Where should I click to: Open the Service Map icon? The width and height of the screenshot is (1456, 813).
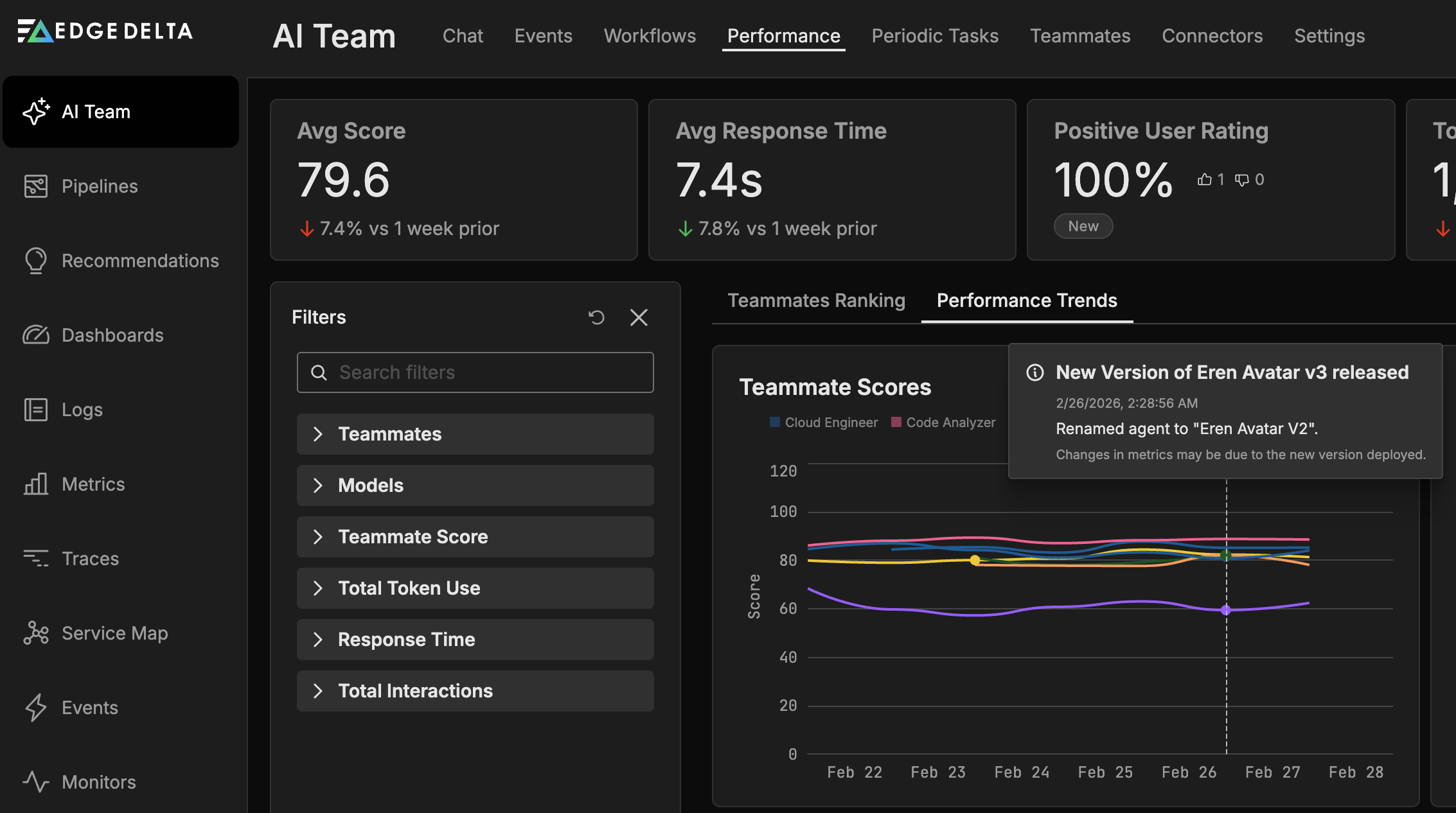point(36,633)
